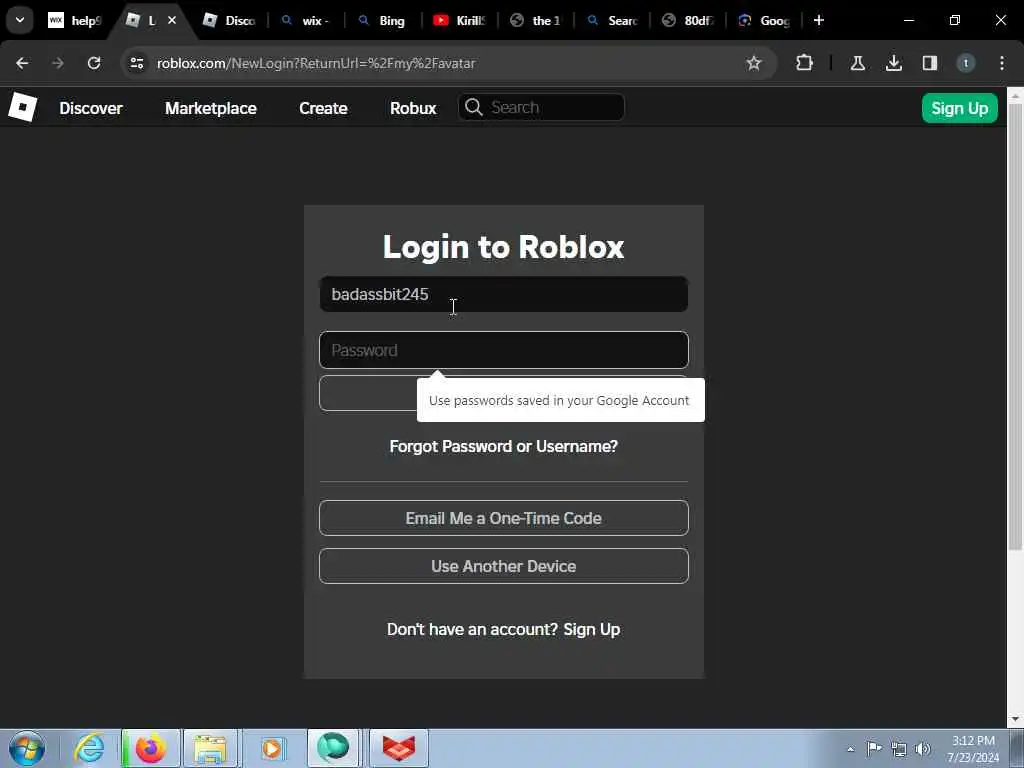This screenshot has width=1024, height=768.
Task: Open a new tab with plus button
Action: 819,20
